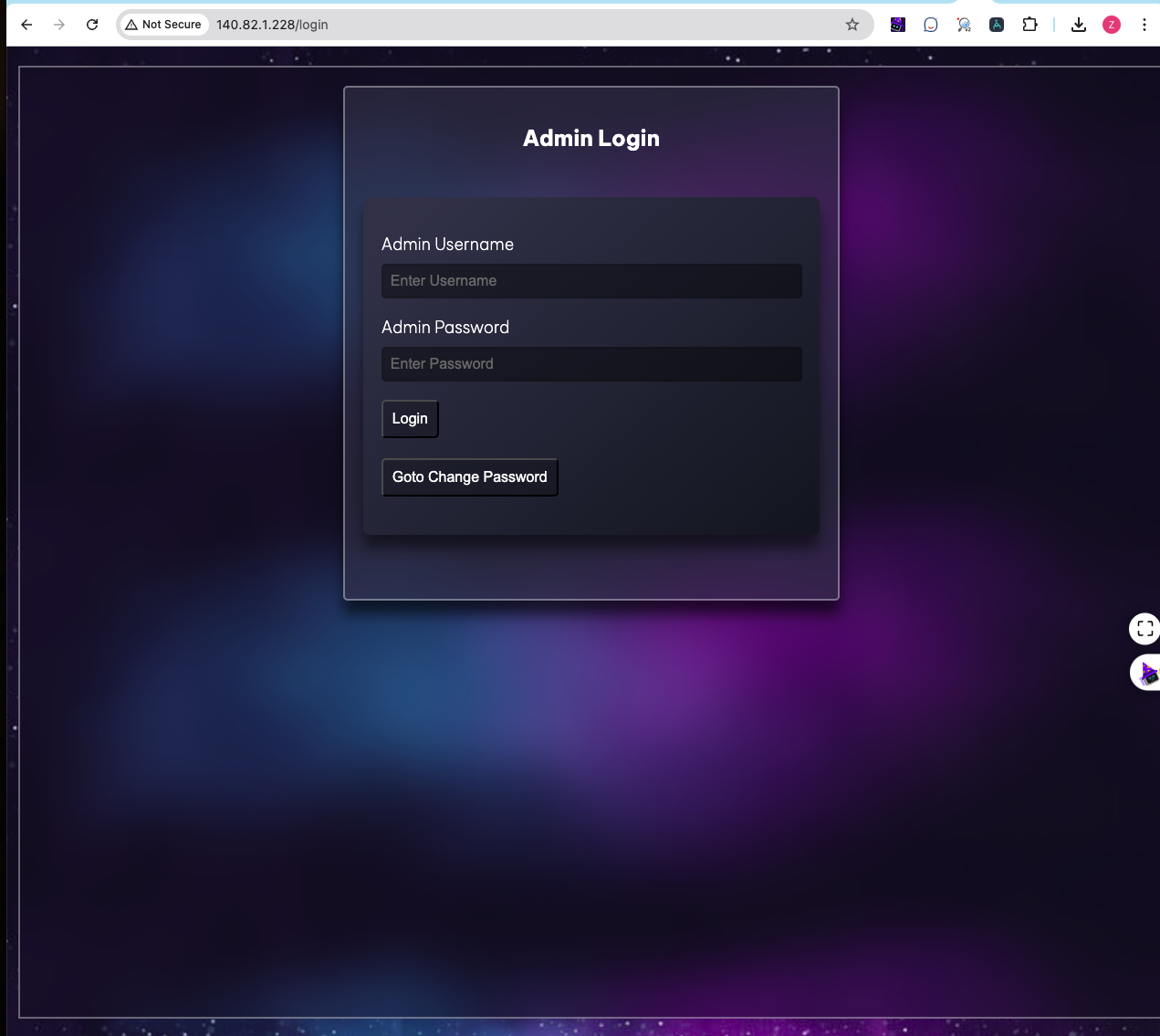The width and height of the screenshot is (1160, 1036).
Task: Open the Chrome three-dot menu
Action: (x=1144, y=25)
